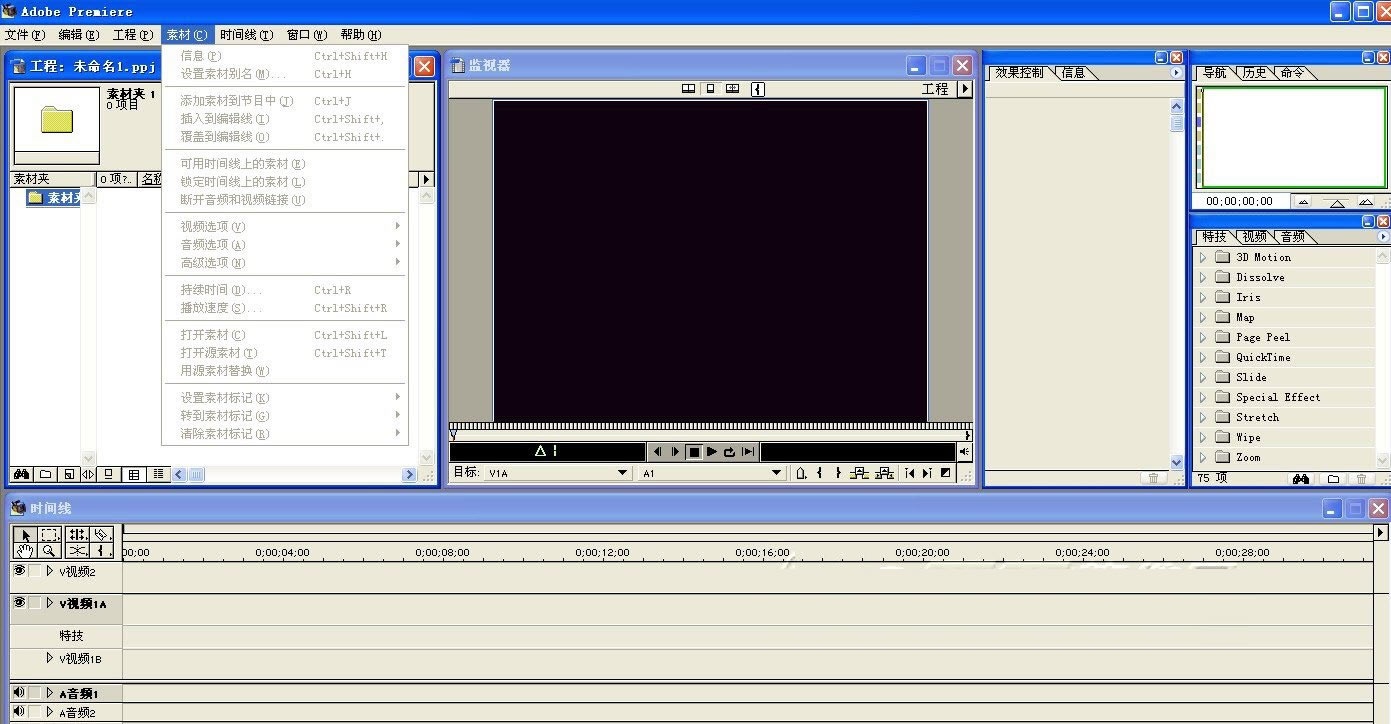
Task: Open the timeline window flyout menu arrow
Action: (1381, 532)
